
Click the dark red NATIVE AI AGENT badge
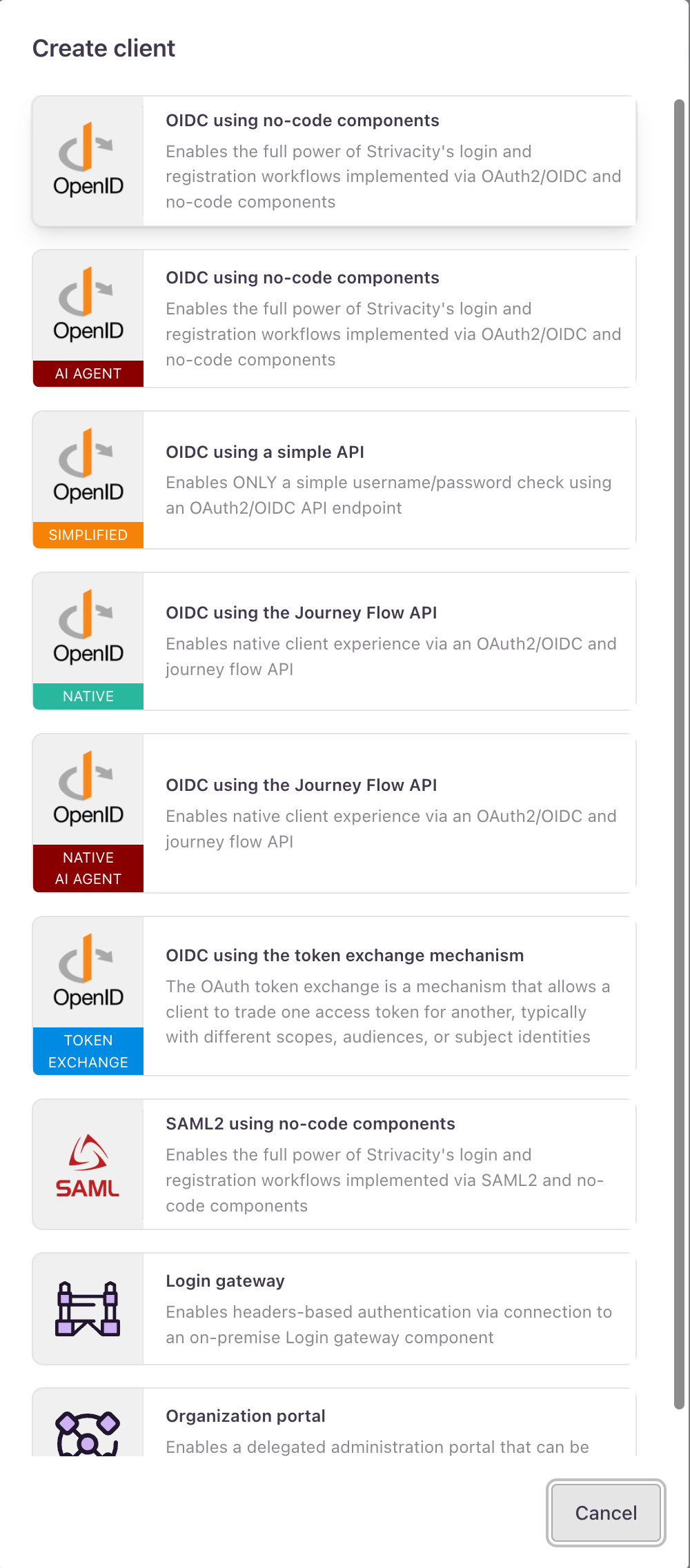[x=88, y=868]
